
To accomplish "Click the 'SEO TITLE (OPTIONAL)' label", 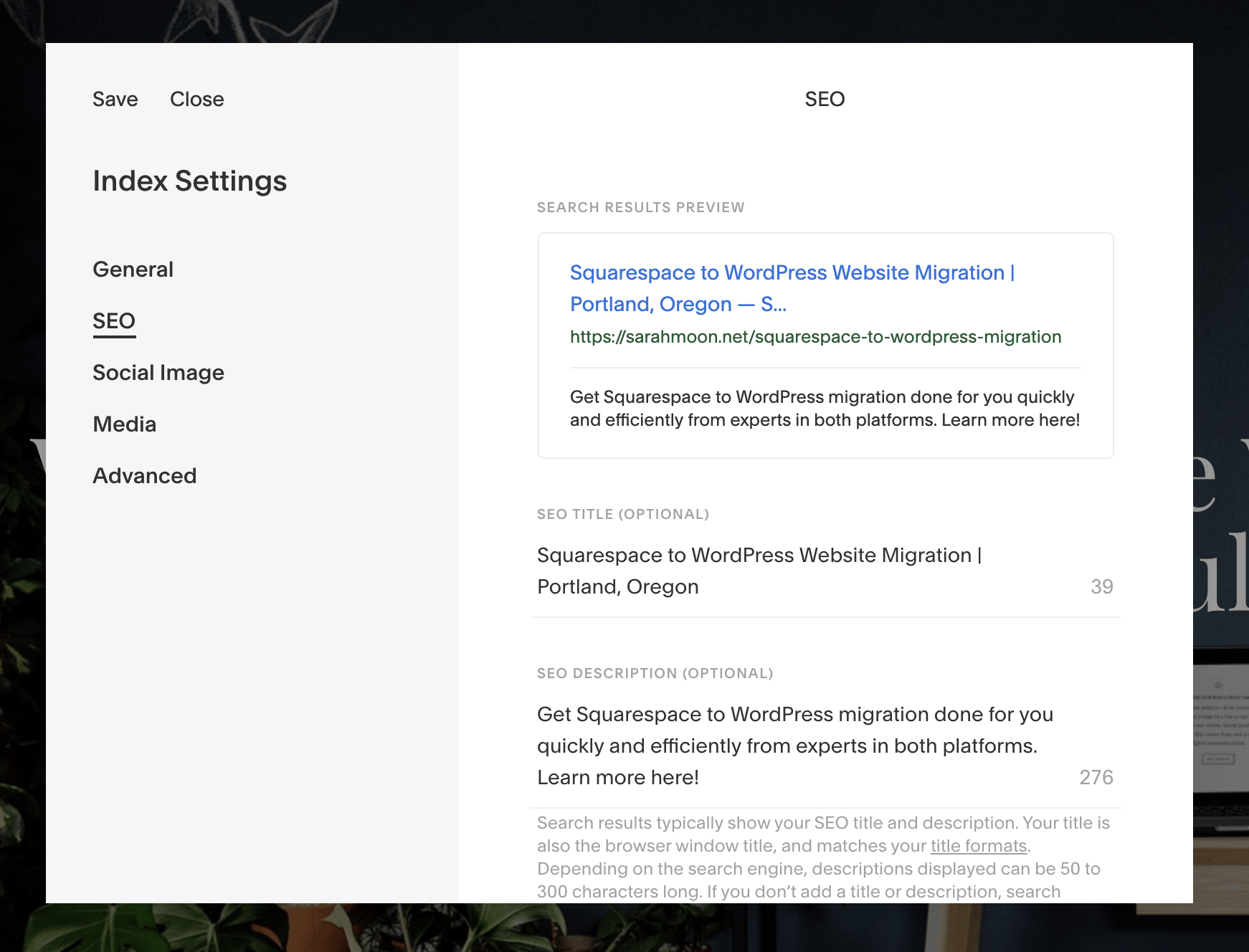I will pyautogui.click(x=622, y=514).
